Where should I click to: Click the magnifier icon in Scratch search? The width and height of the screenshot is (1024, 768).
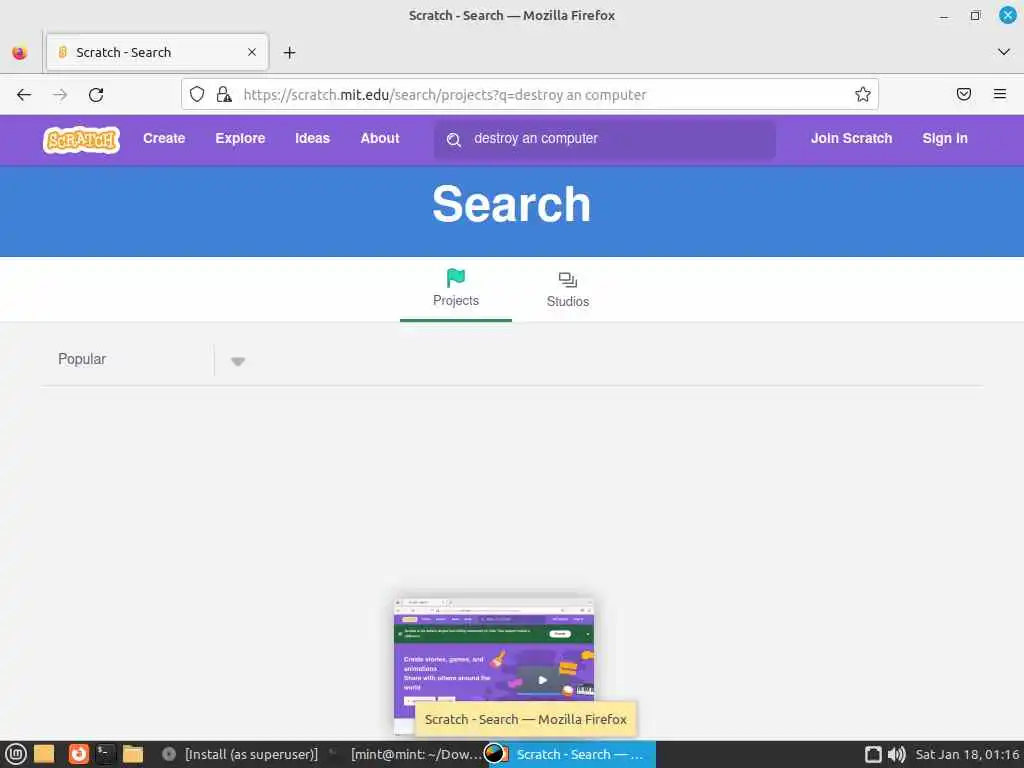[454, 140]
